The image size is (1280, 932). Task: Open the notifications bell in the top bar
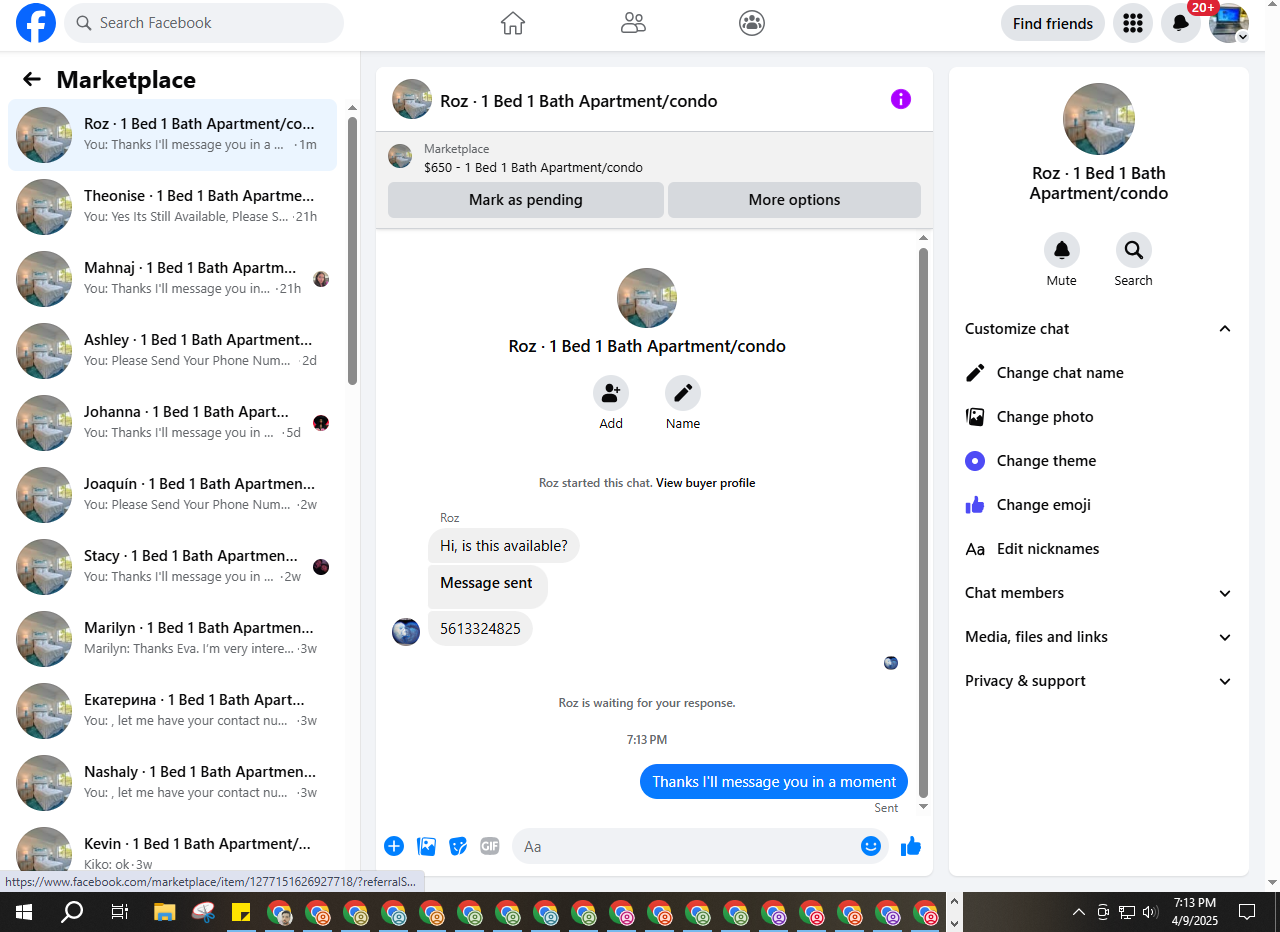tap(1181, 23)
